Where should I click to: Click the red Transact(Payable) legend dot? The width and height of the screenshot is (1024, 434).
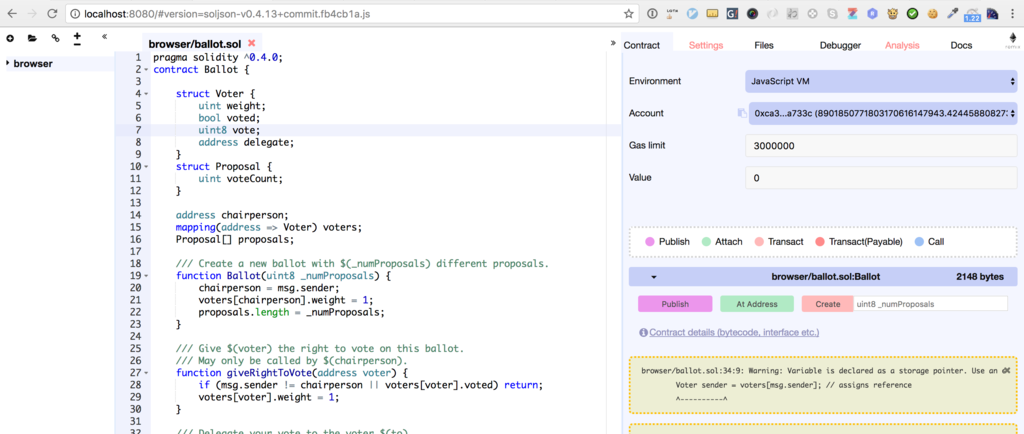pos(820,241)
